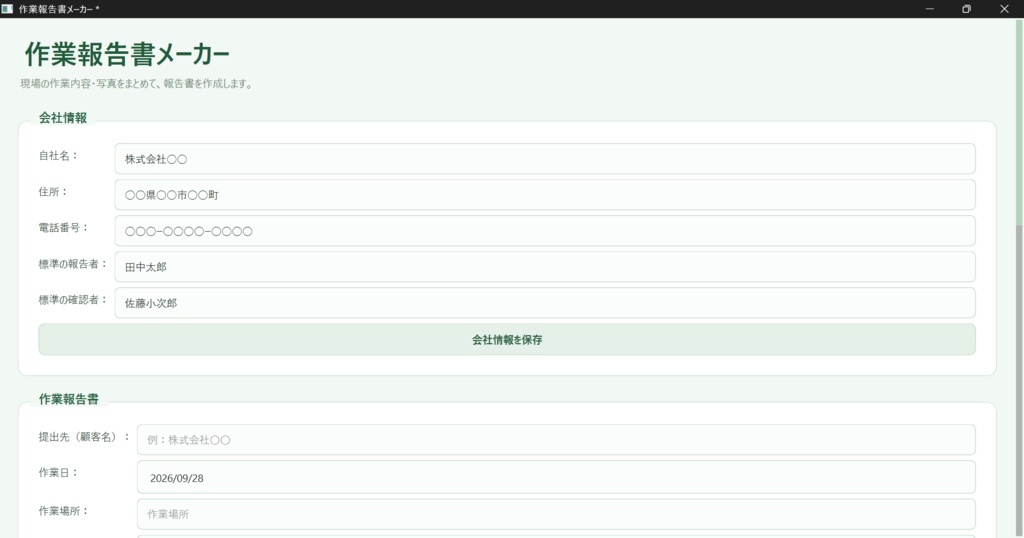Click the 標準の確認者： label
Viewport: 1024px width, 538px height.
[x=73, y=300]
